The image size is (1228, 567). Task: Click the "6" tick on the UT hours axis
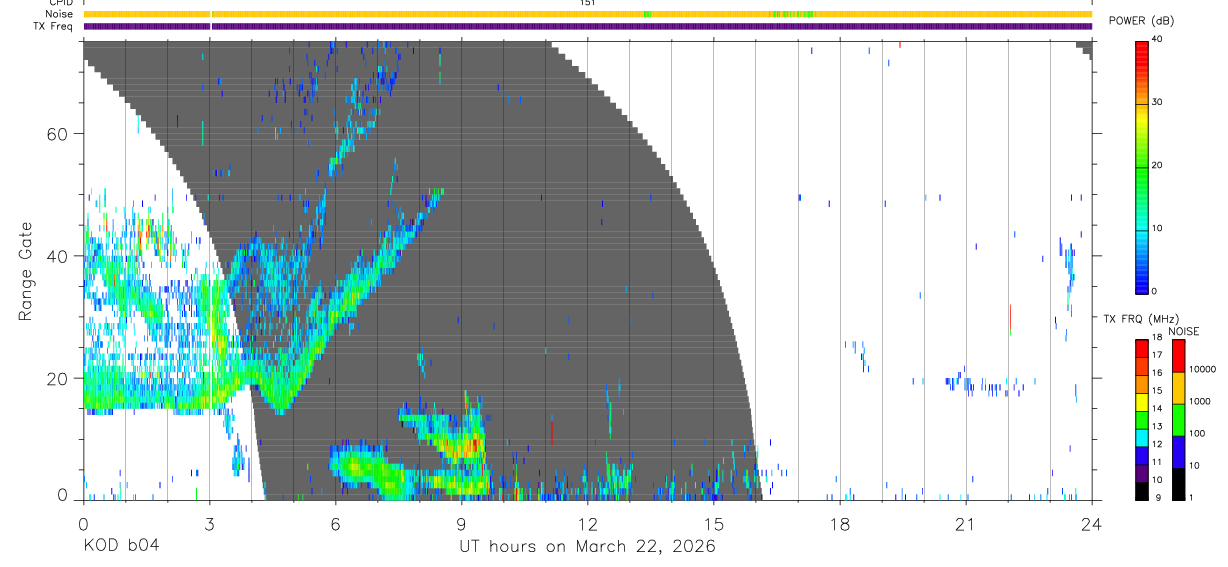pyautogui.click(x=335, y=524)
